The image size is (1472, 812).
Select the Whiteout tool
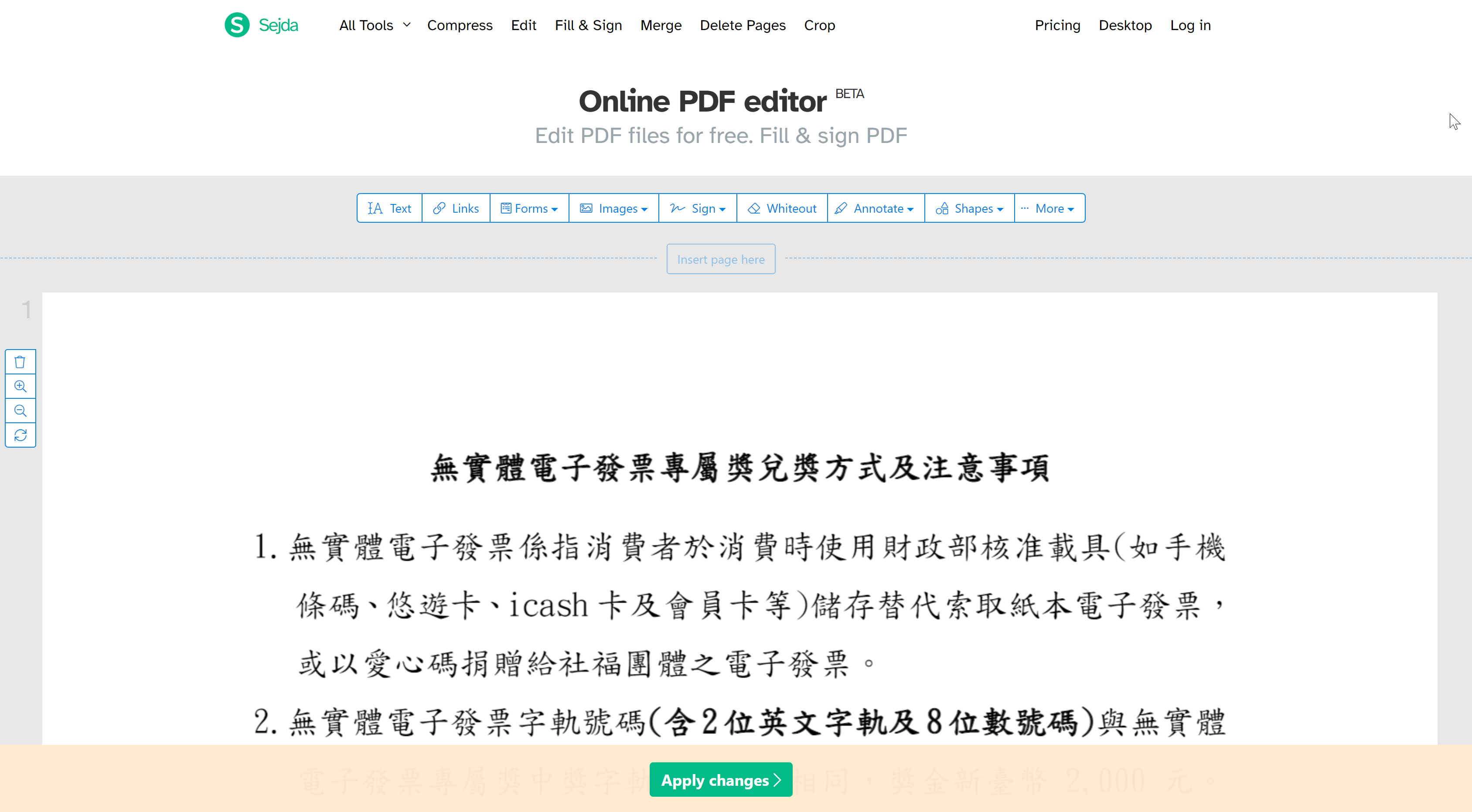(x=782, y=208)
